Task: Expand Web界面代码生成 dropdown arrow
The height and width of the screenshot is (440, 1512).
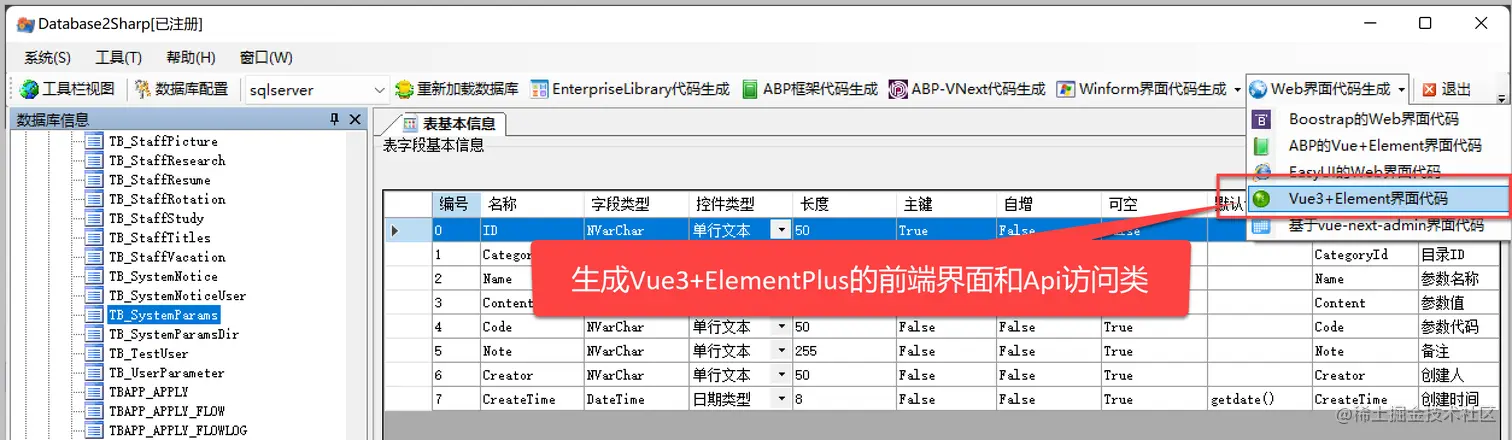Action: tap(1402, 89)
